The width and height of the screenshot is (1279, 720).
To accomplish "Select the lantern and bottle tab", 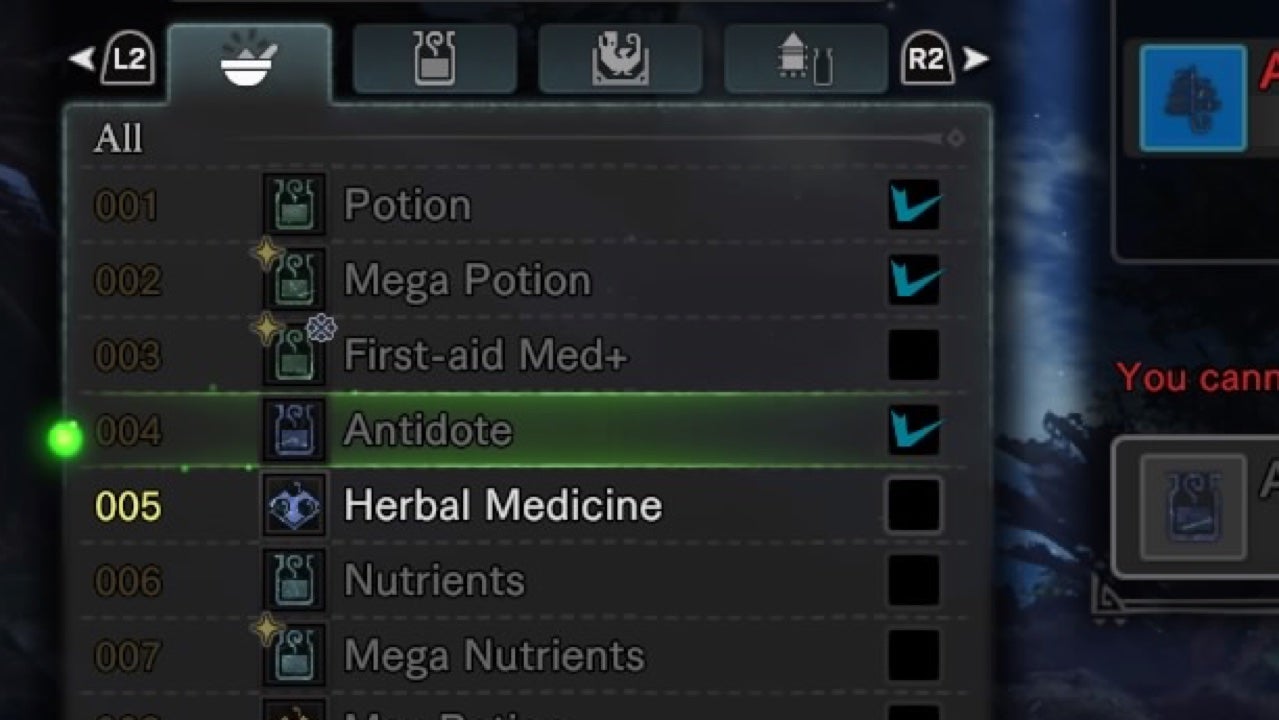I will [x=805, y=59].
